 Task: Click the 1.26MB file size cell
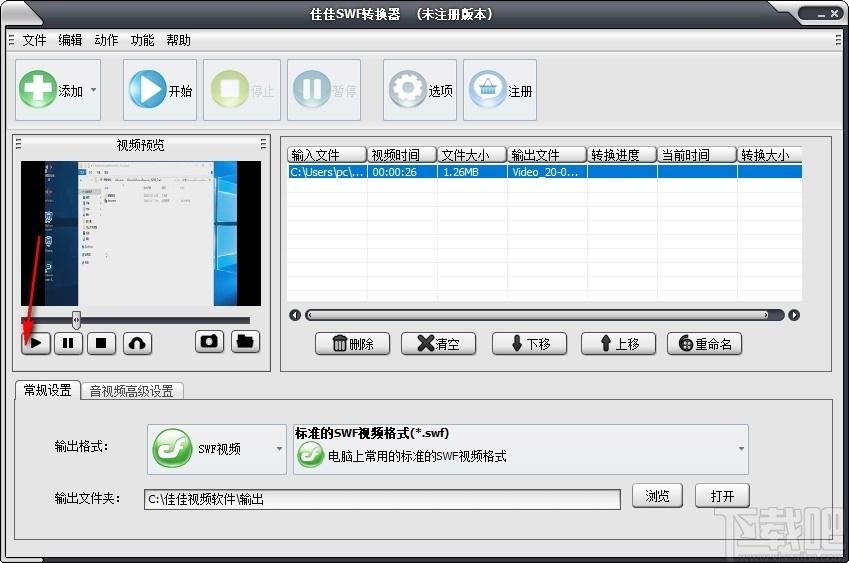472,172
